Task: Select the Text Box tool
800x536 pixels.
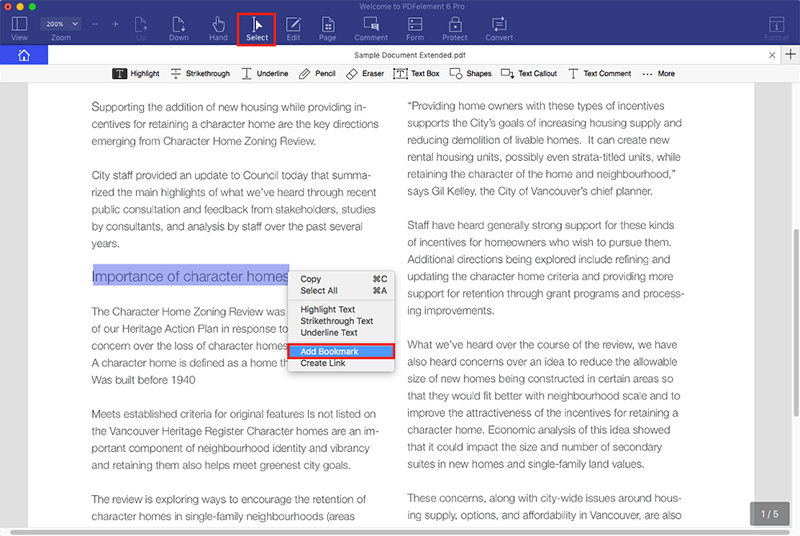Action: coord(416,73)
